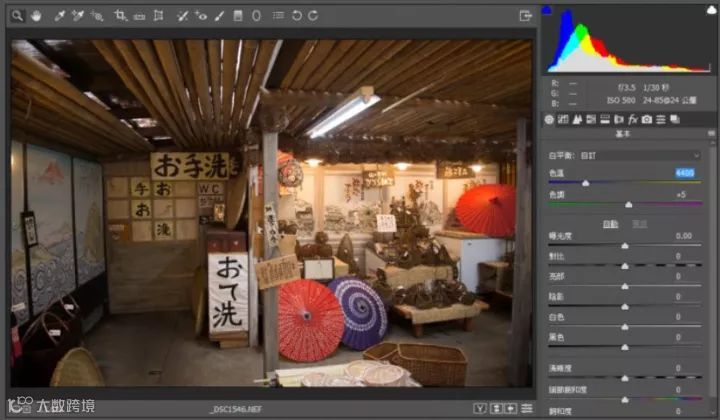Image resolution: width=720 pixels, height=420 pixels.
Task: Rotate image counterclockwise
Action: [x=297, y=16]
